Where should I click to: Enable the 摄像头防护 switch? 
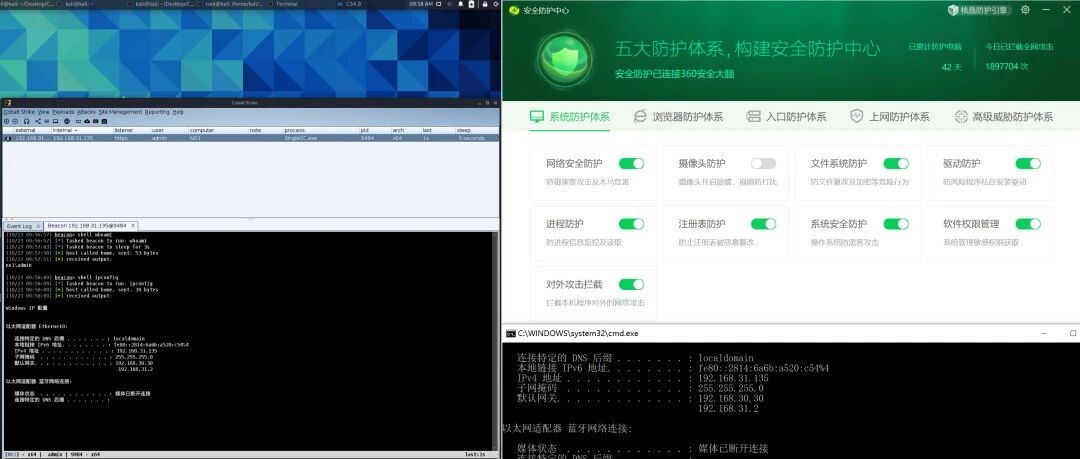763,163
